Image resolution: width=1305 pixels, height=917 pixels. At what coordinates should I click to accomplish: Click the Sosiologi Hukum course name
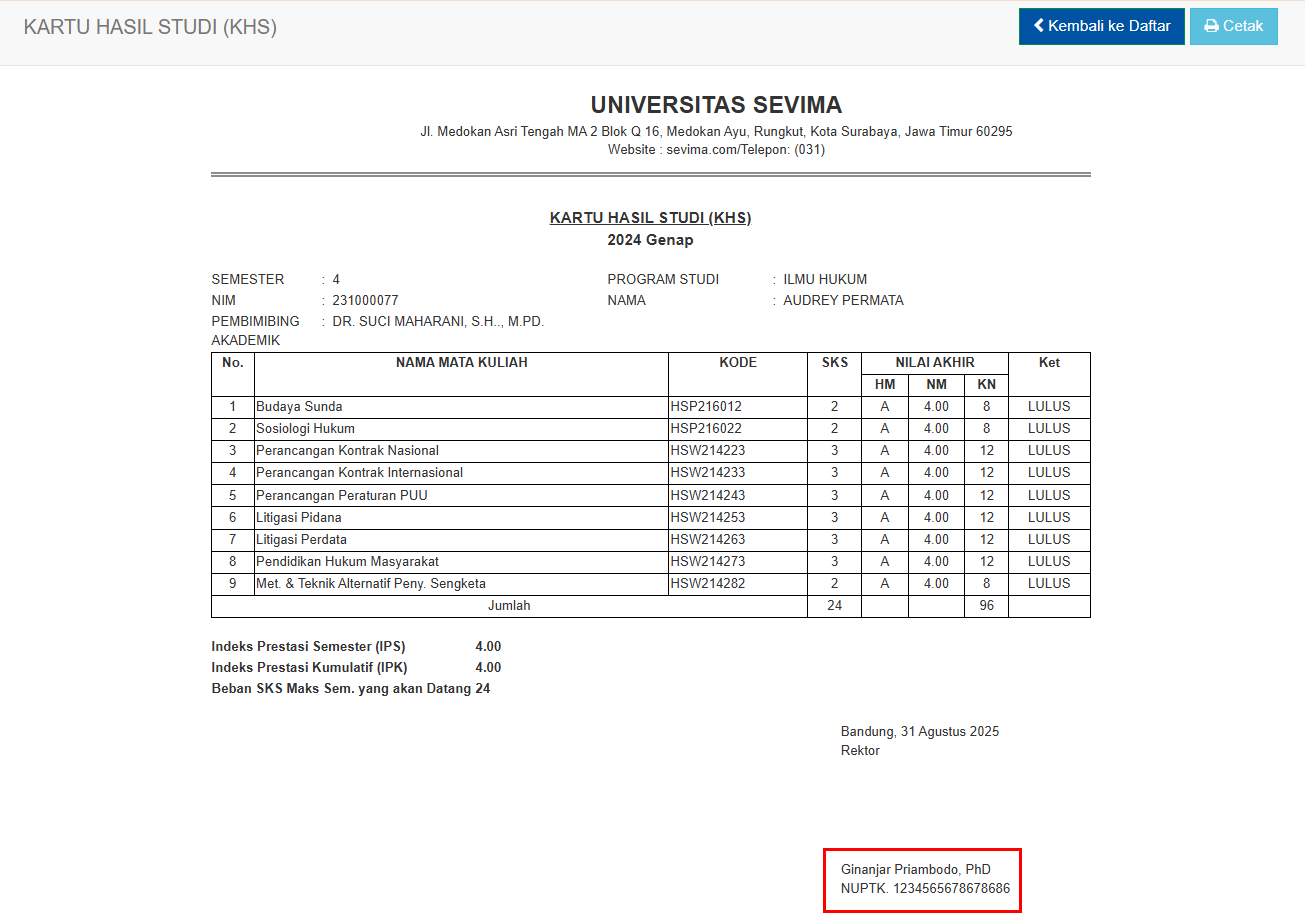pos(305,429)
